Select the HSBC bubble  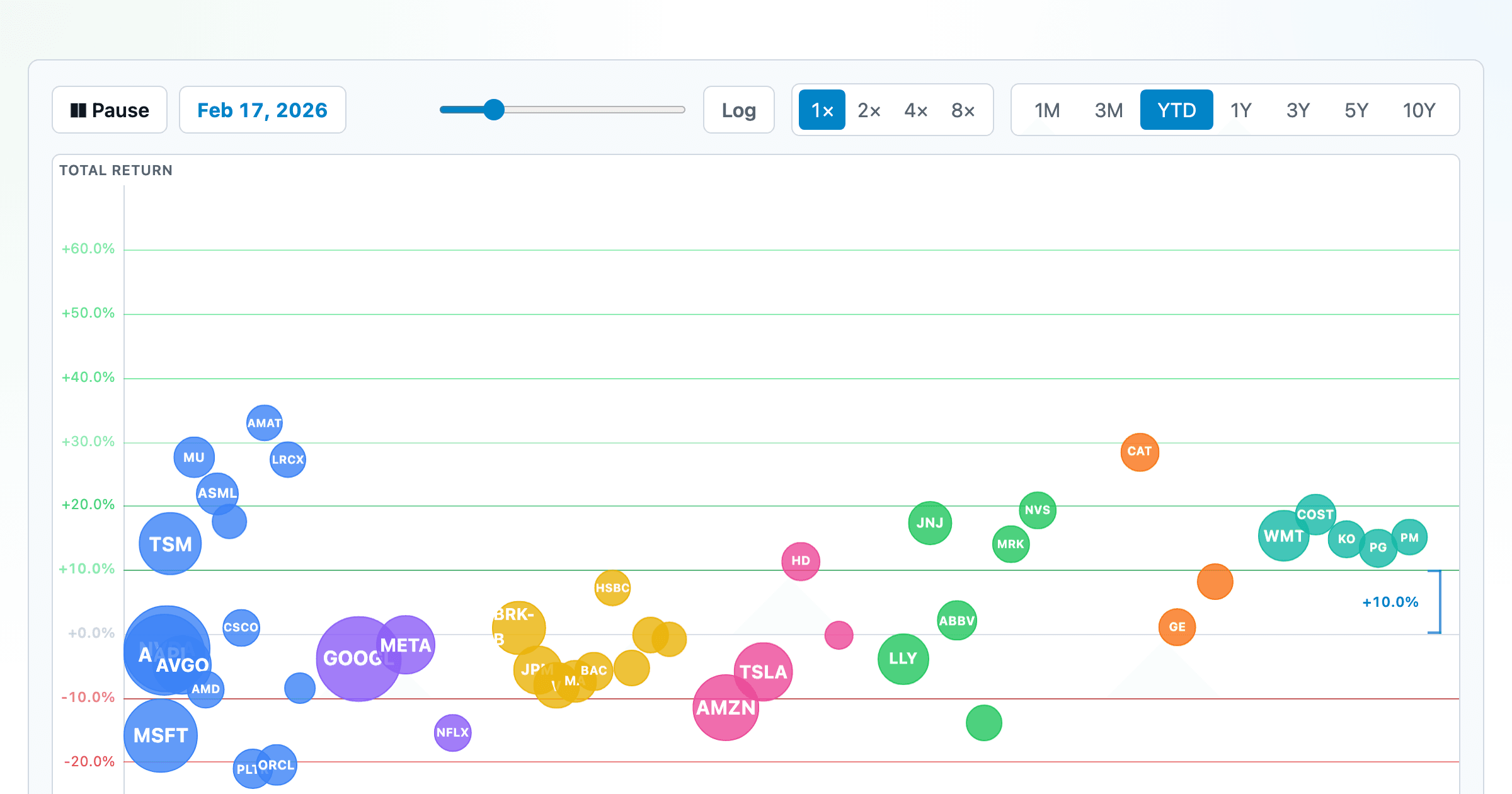612,588
